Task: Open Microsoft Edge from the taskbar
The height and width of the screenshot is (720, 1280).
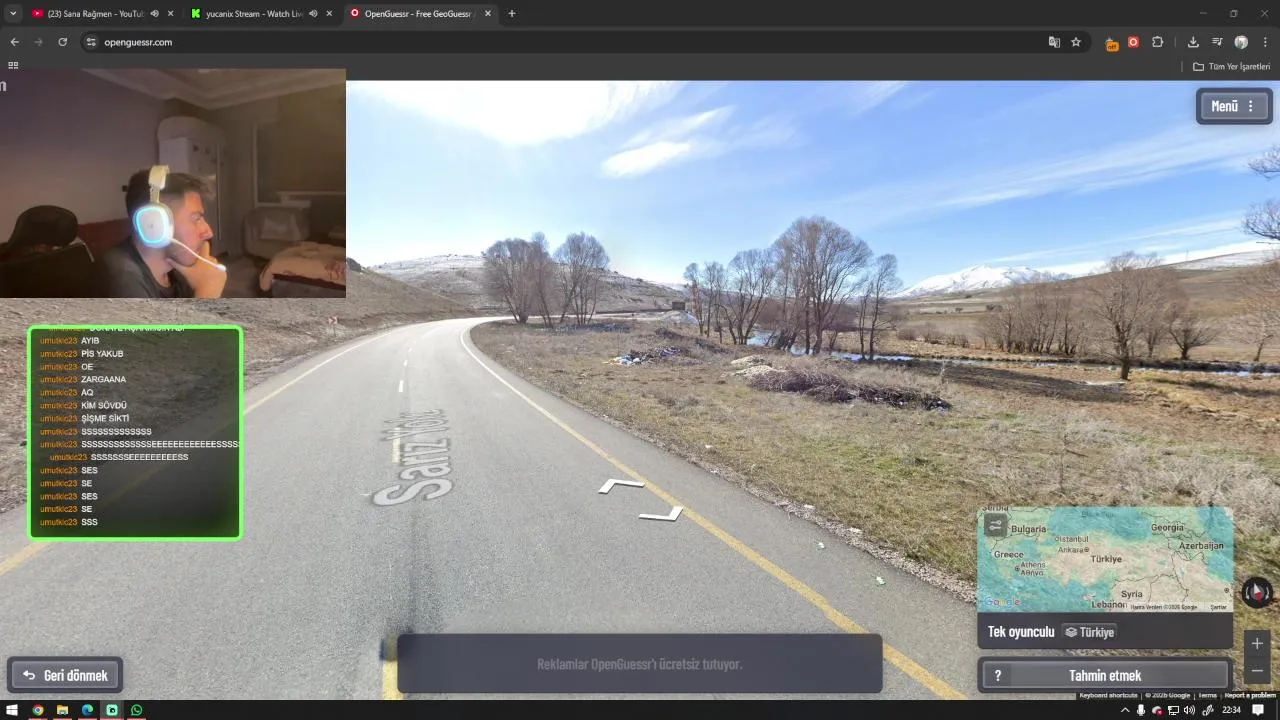Action: click(87, 710)
